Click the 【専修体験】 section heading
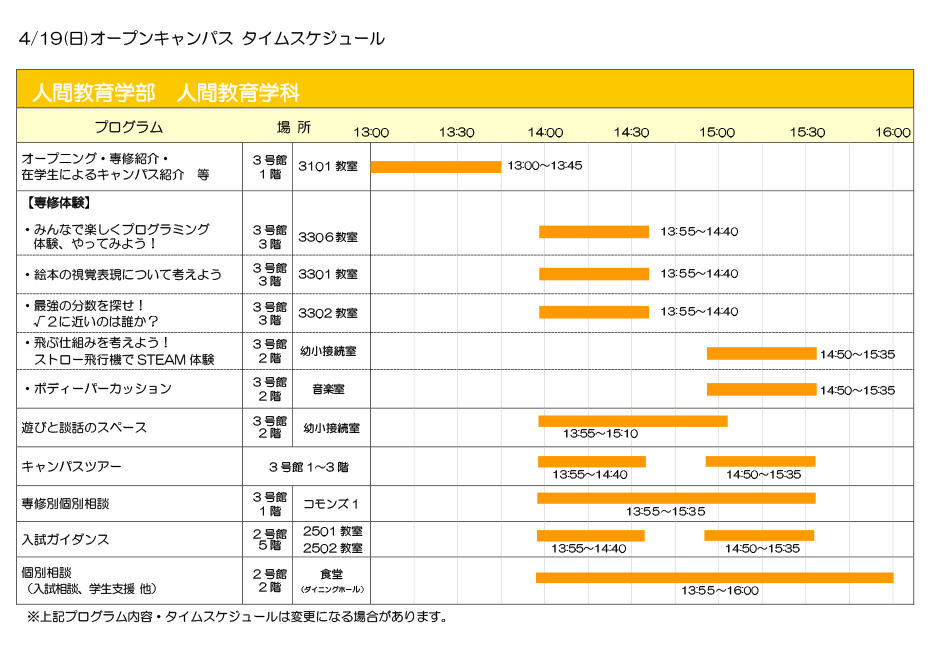This screenshot has width=930, height=653. [x=56, y=203]
